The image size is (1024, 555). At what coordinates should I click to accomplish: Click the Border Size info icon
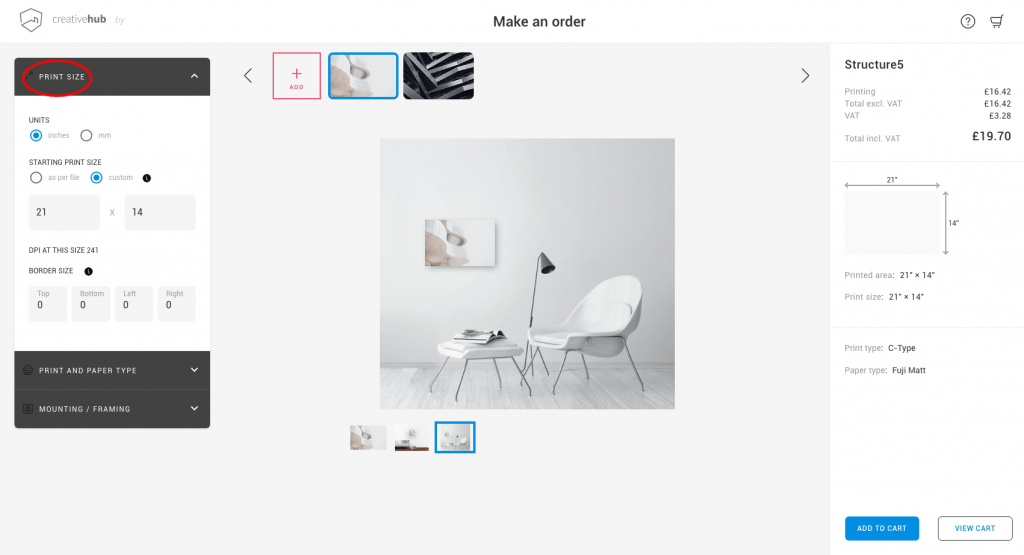click(x=89, y=271)
